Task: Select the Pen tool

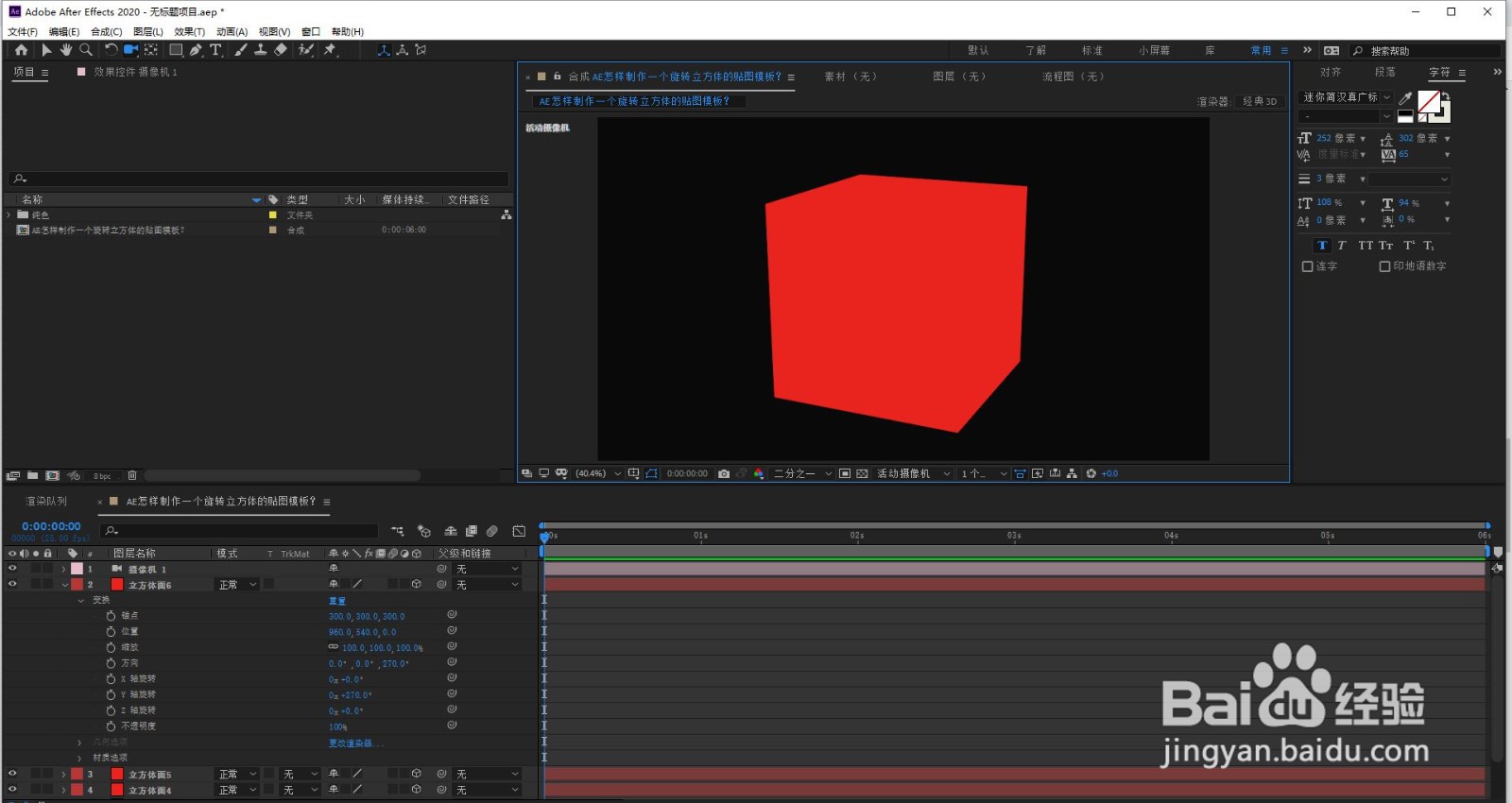Action: 196,50
